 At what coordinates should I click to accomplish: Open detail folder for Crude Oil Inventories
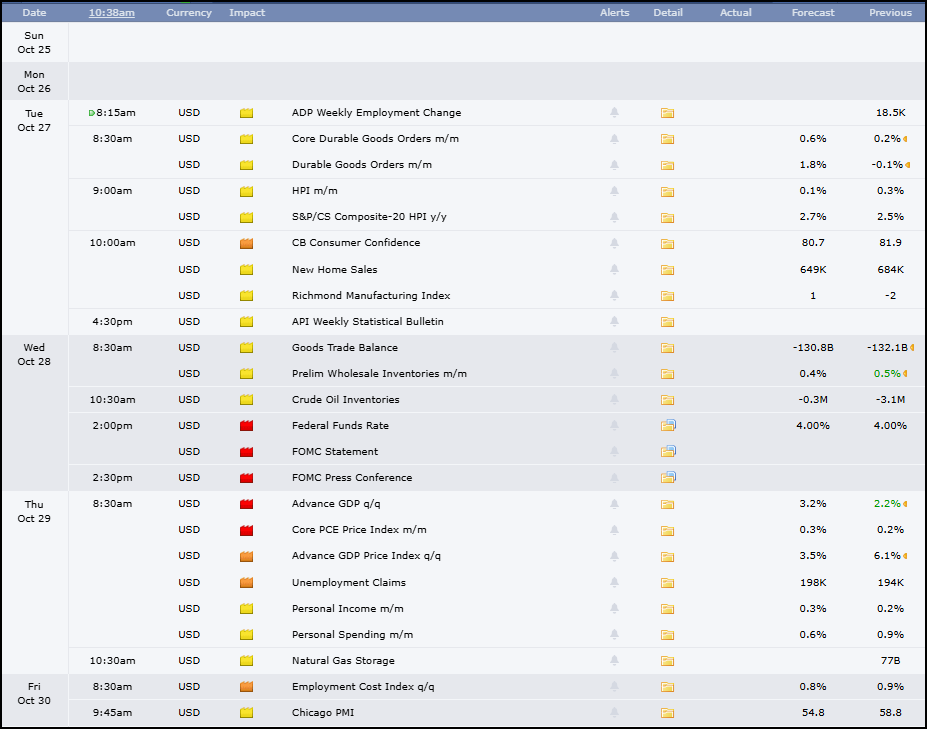(x=667, y=400)
